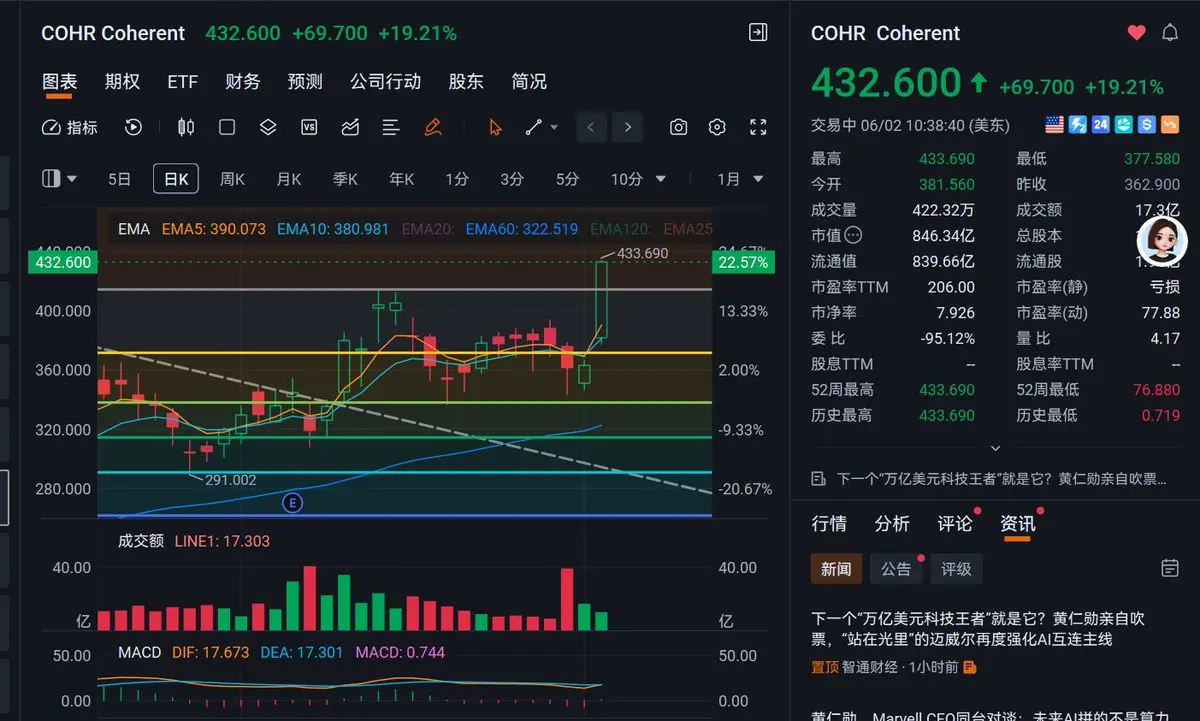Click the E earnings marker on chart

[x=293, y=503]
